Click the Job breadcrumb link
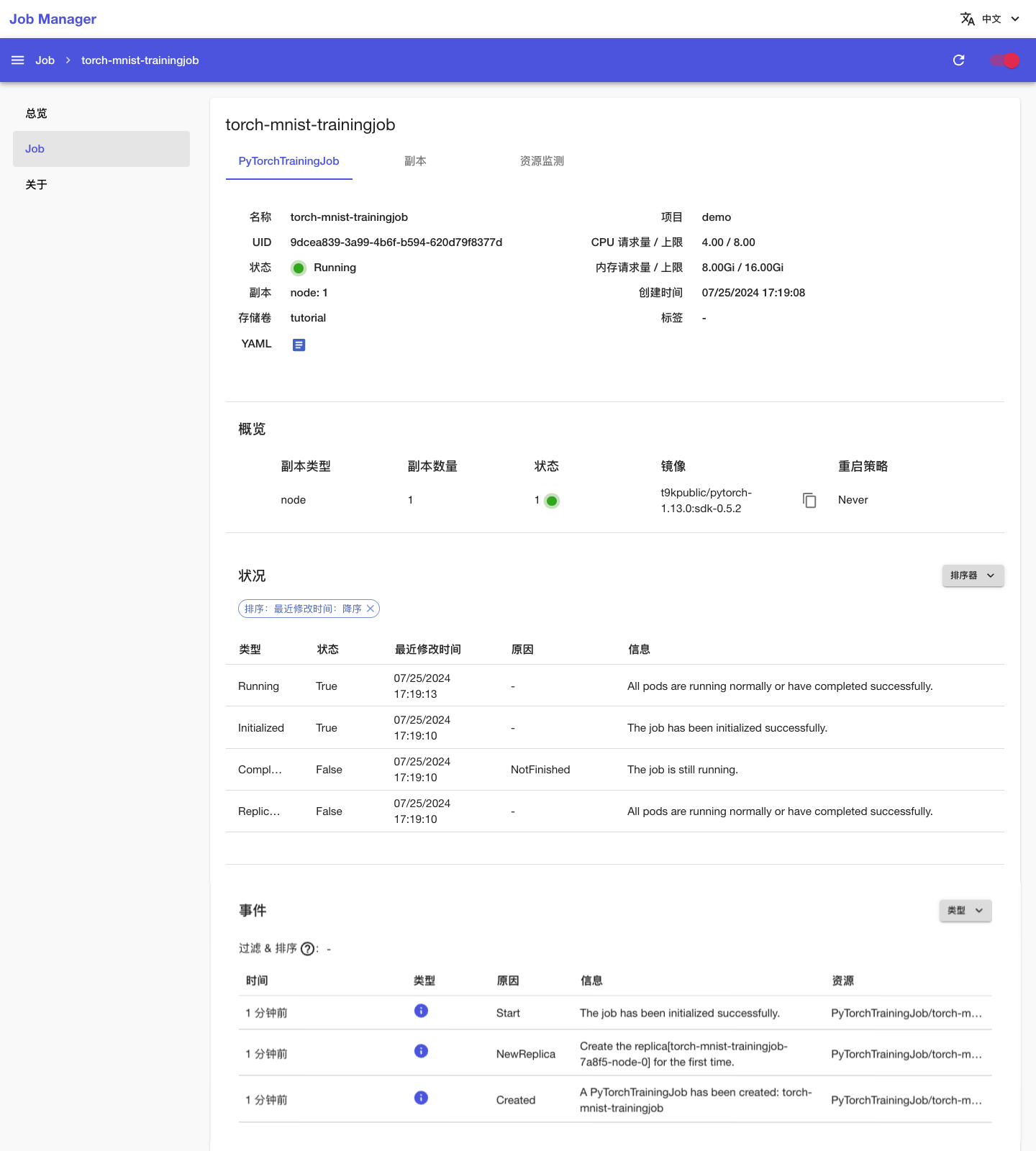The image size is (1036, 1151). point(45,60)
